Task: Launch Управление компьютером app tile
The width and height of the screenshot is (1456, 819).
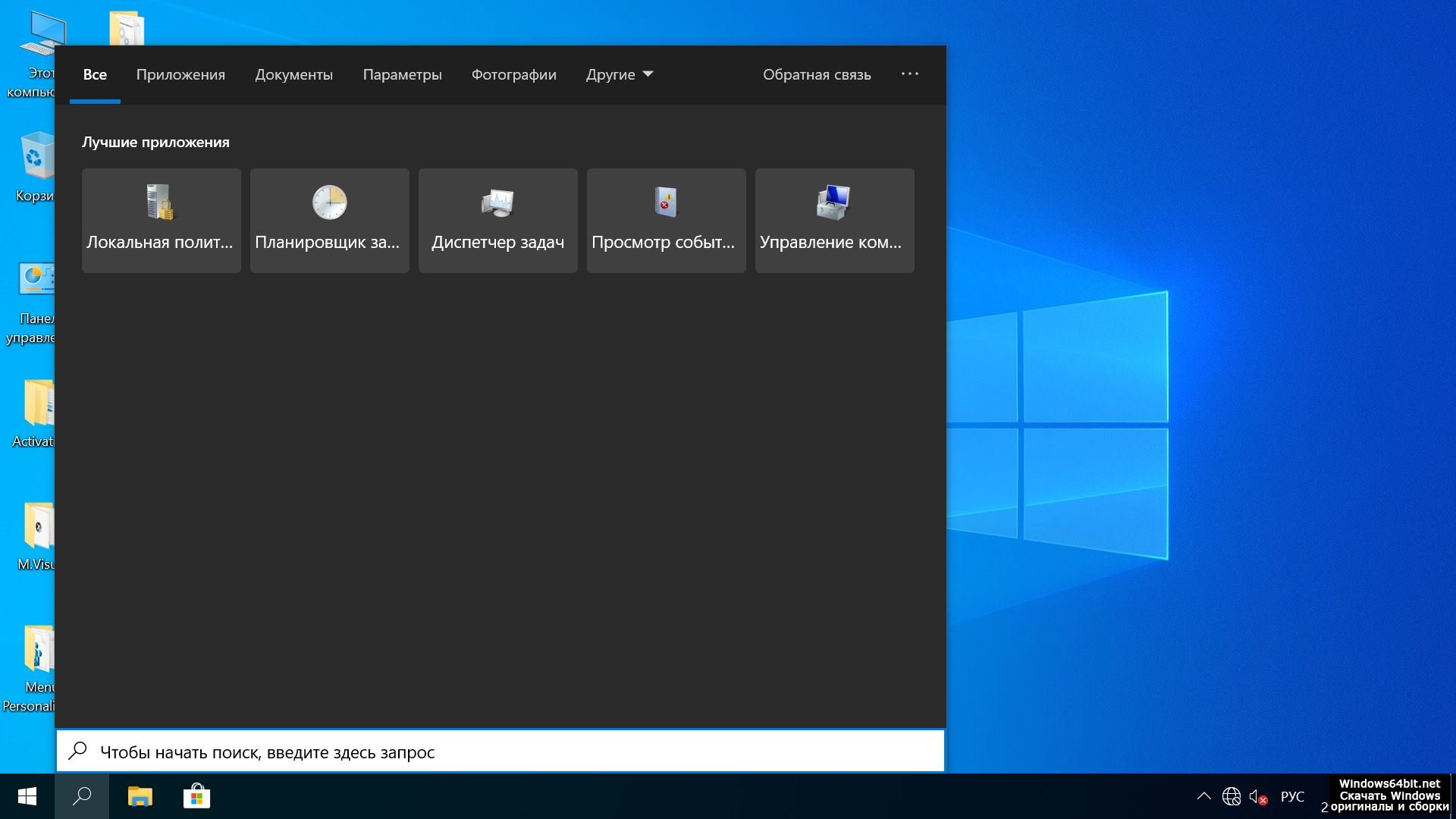Action: click(834, 220)
